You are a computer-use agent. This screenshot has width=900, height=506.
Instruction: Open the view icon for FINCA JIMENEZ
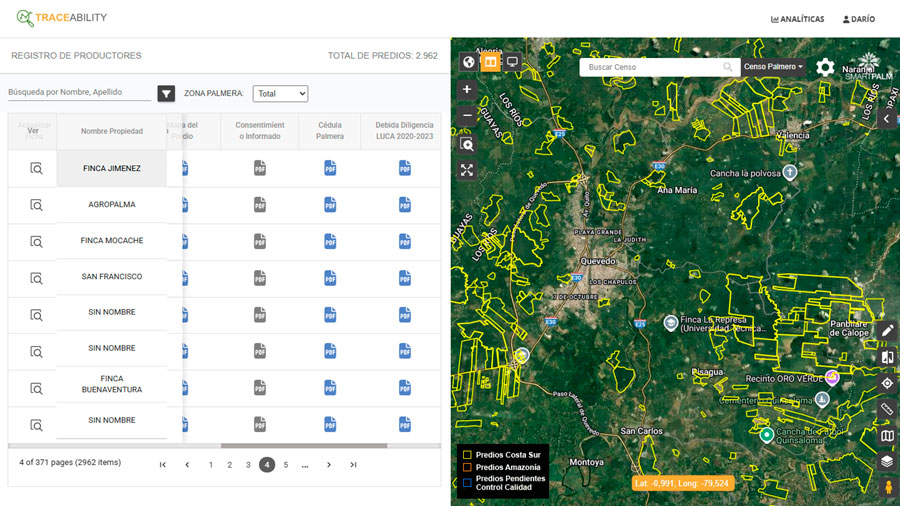coord(36,169)
